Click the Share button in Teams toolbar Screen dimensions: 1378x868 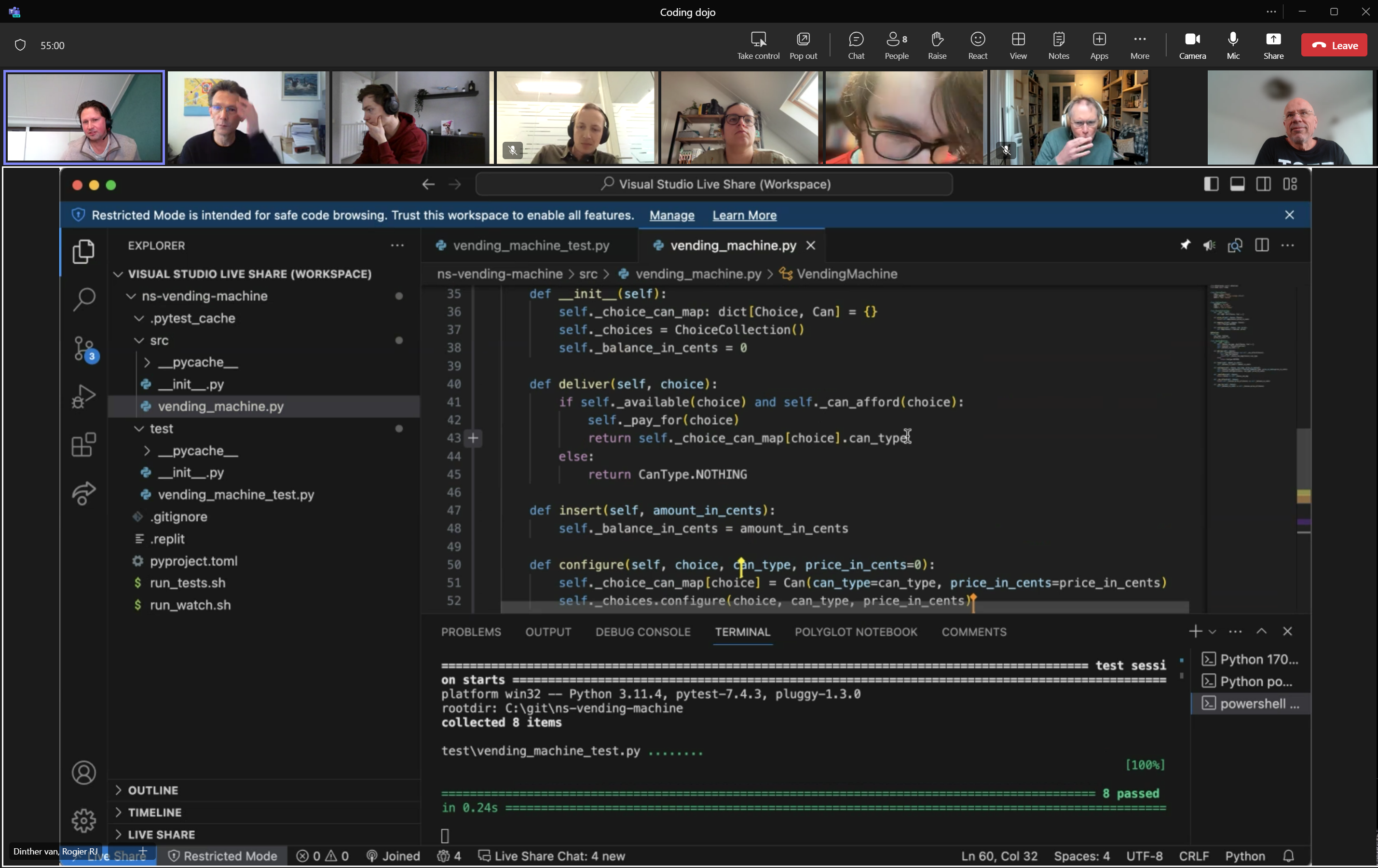1274,44
